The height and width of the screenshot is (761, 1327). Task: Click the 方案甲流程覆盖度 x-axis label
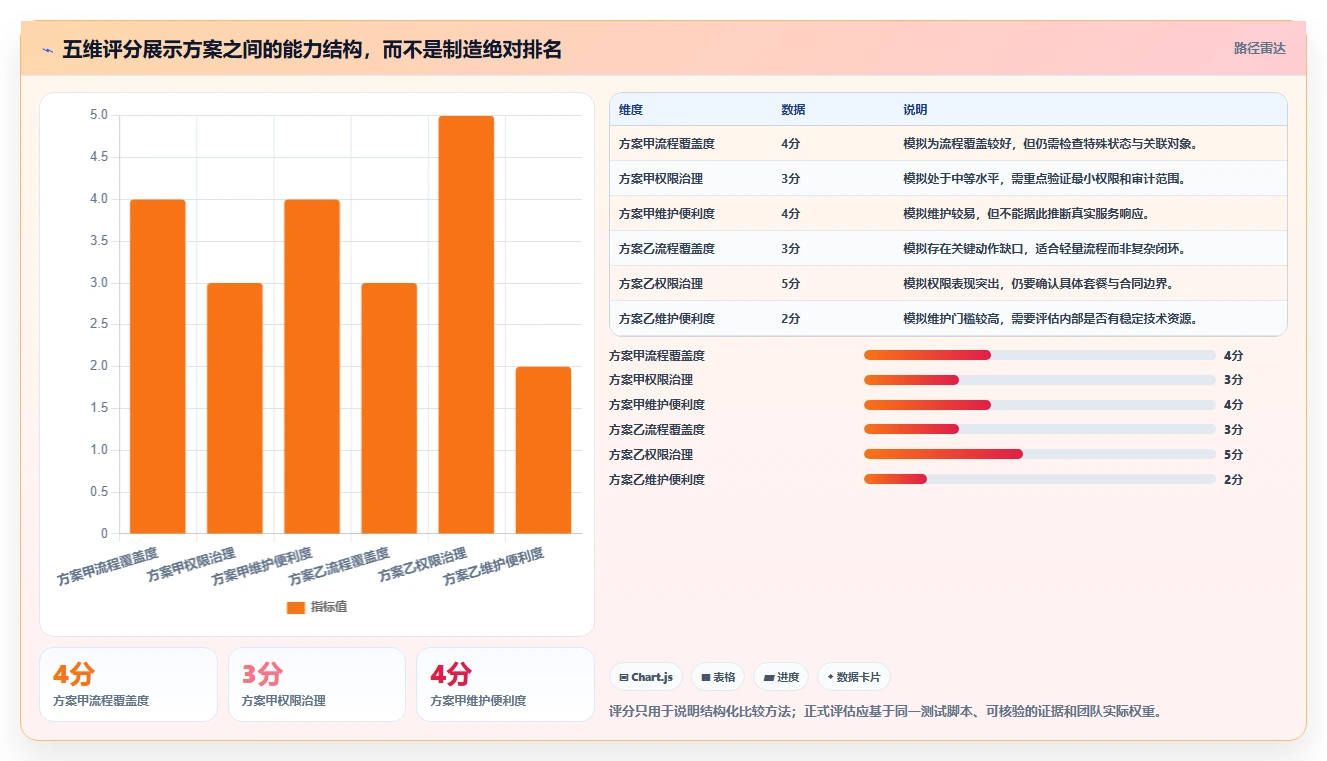point(108,566)
